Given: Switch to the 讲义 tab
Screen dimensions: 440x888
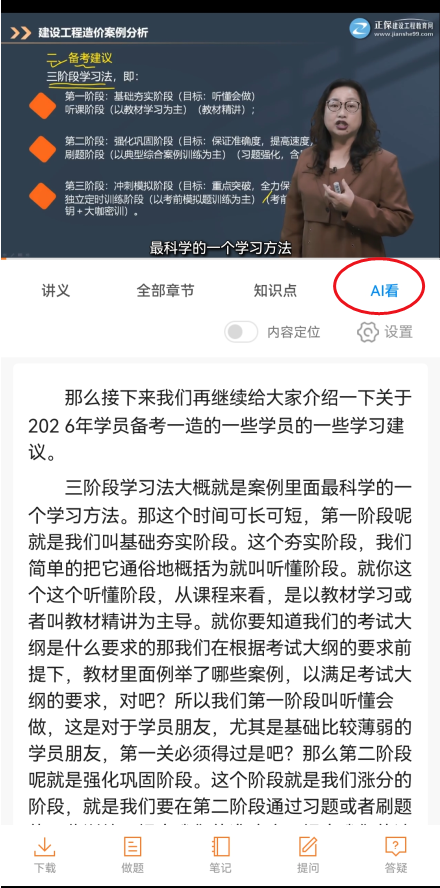Looking at the screenshot, I should (55, 291).
